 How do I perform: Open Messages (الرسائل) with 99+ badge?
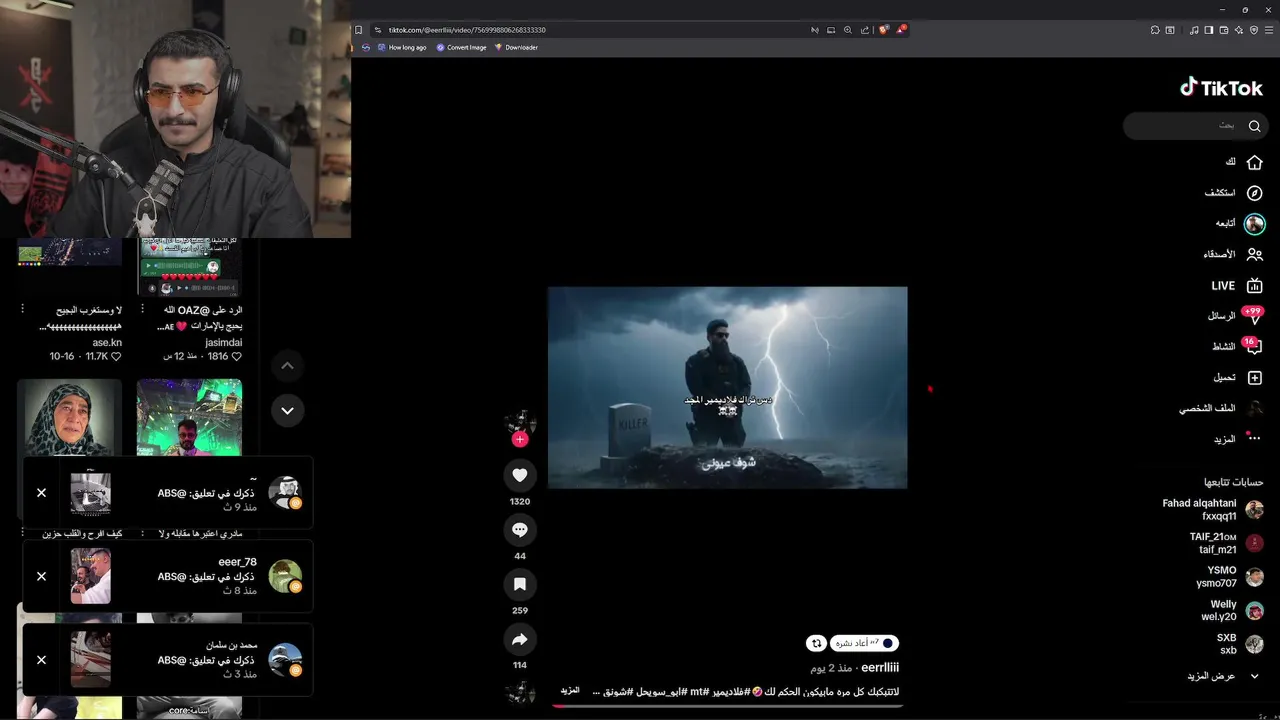coord(1235,316)
